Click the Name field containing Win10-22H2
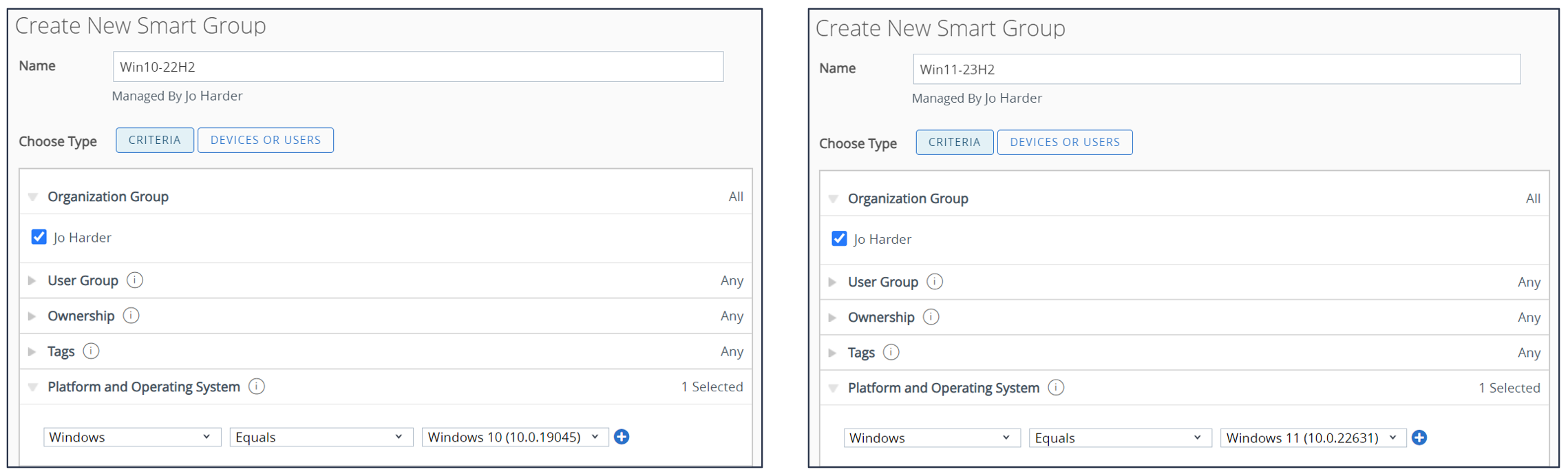The height and width of the screenshot is (474, 1568). [x=418, y=67]
